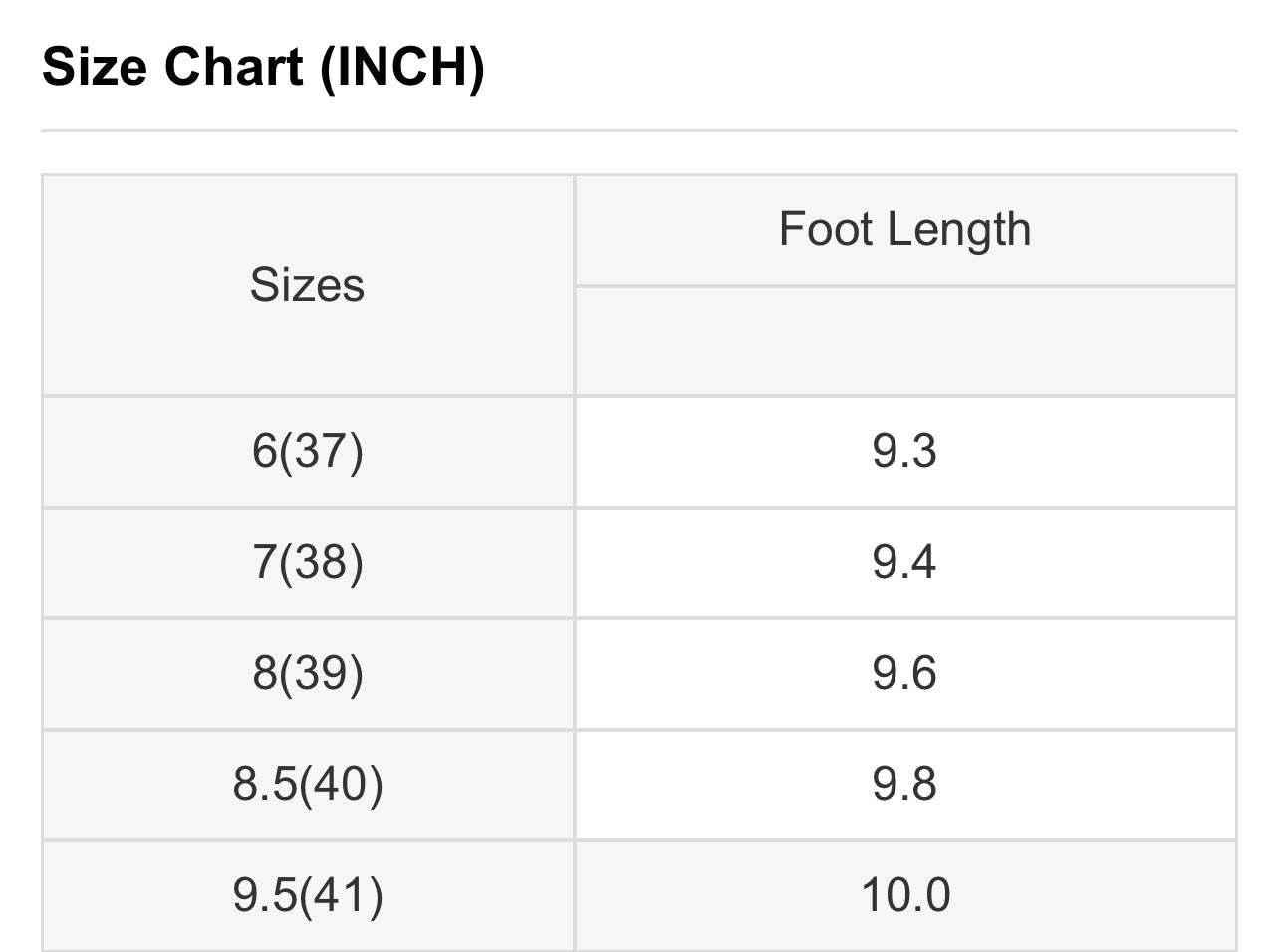This screenshot has width=1279, height=952.
Task: Select the "Sizes" column header
Action: pos(307,285)
